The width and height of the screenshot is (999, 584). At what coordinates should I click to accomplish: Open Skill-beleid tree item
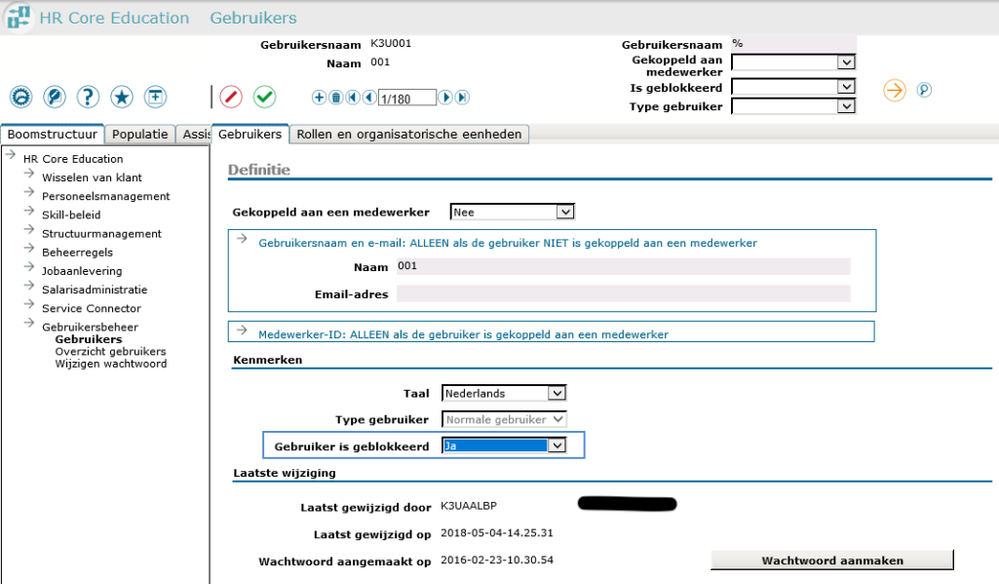[71, 215]
